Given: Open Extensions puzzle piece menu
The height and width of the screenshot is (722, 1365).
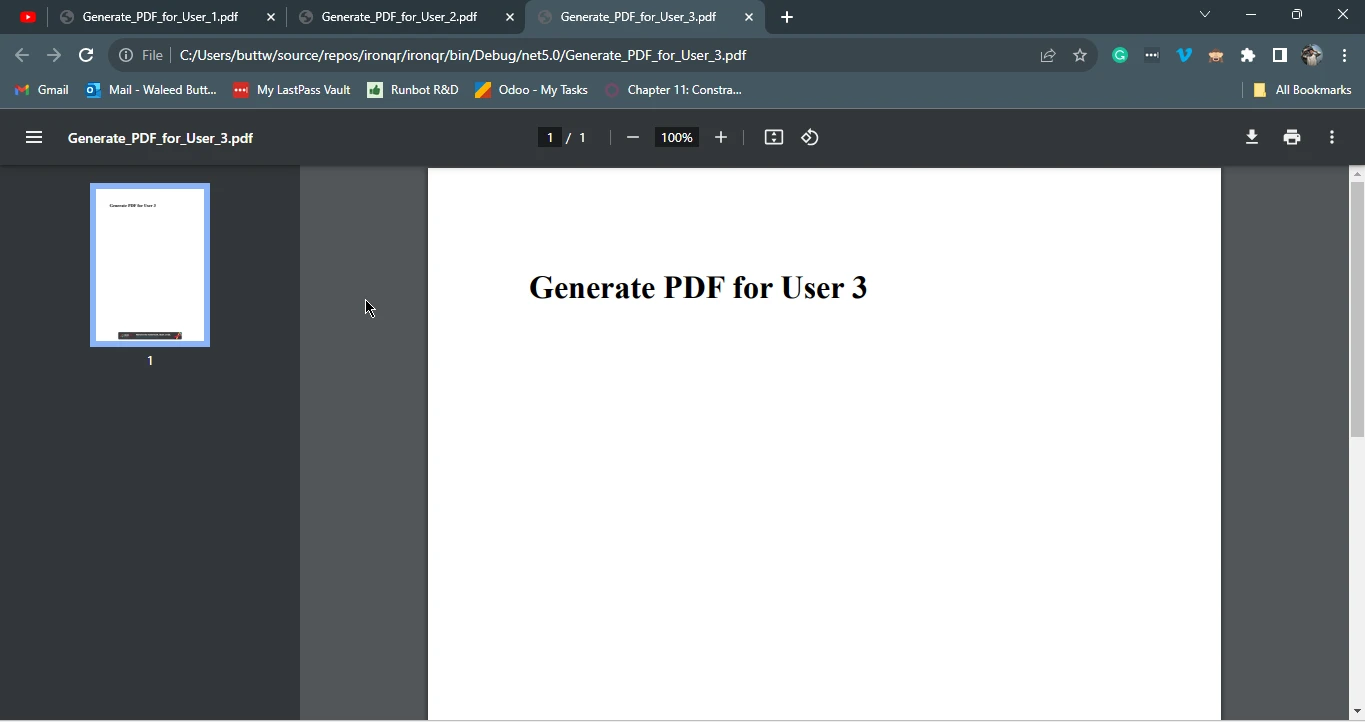Looking at the screenshot, I should (1248, 55).
